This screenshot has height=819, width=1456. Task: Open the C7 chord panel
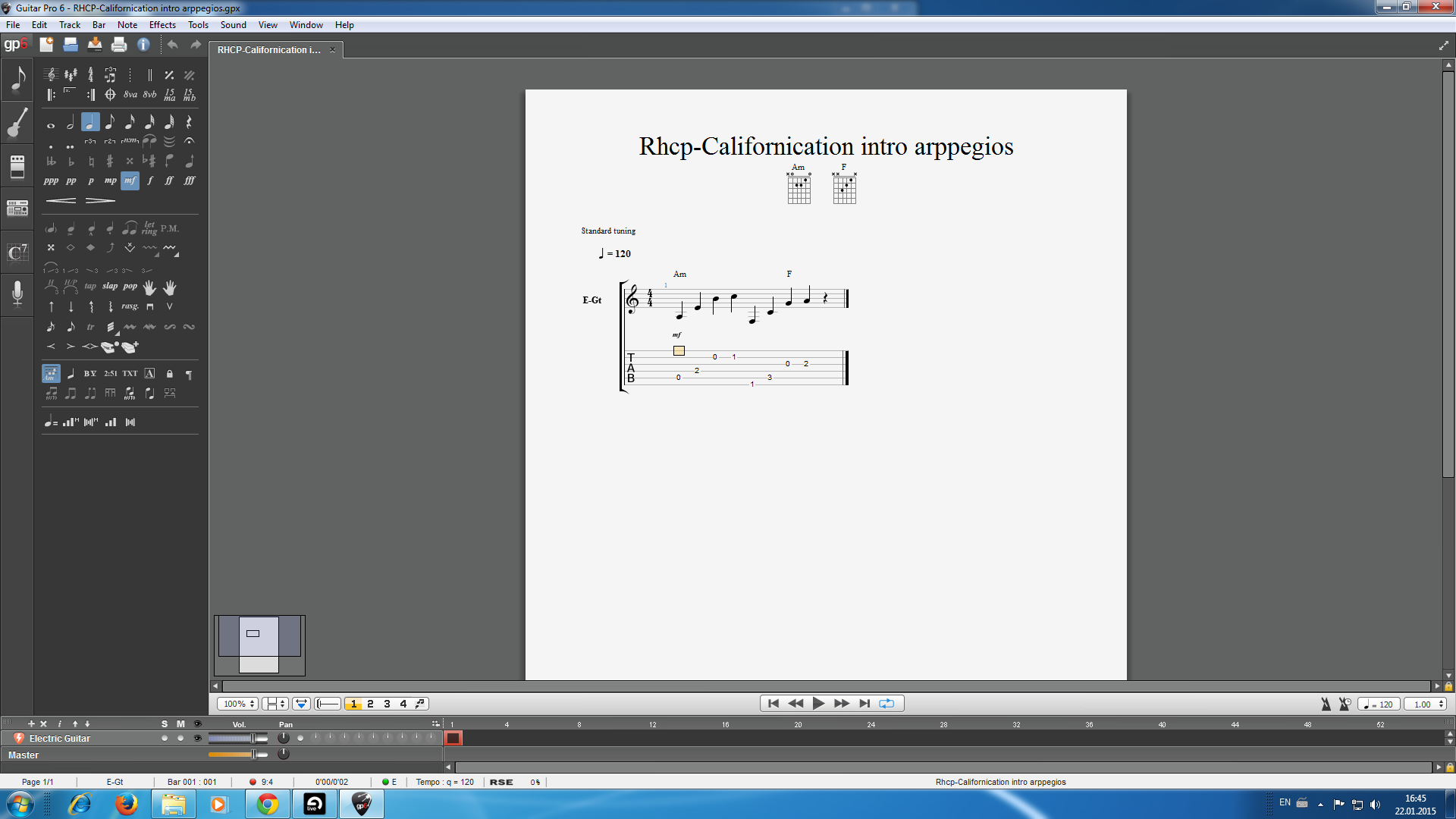point(17,253)
